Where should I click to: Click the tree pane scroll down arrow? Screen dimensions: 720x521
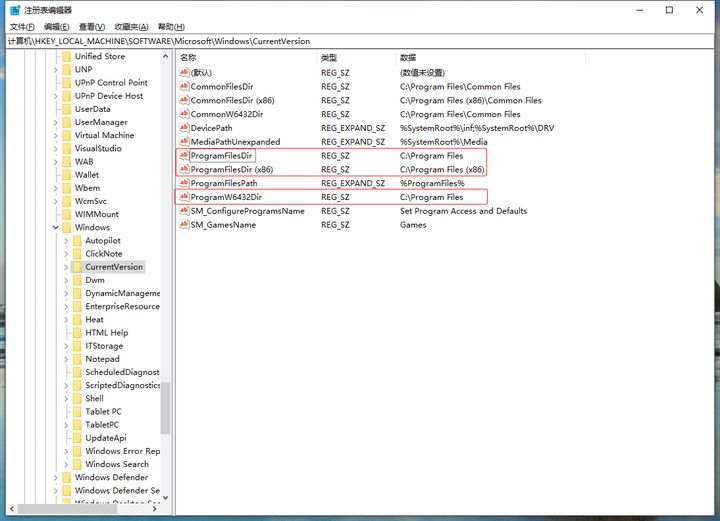[165, 498]
